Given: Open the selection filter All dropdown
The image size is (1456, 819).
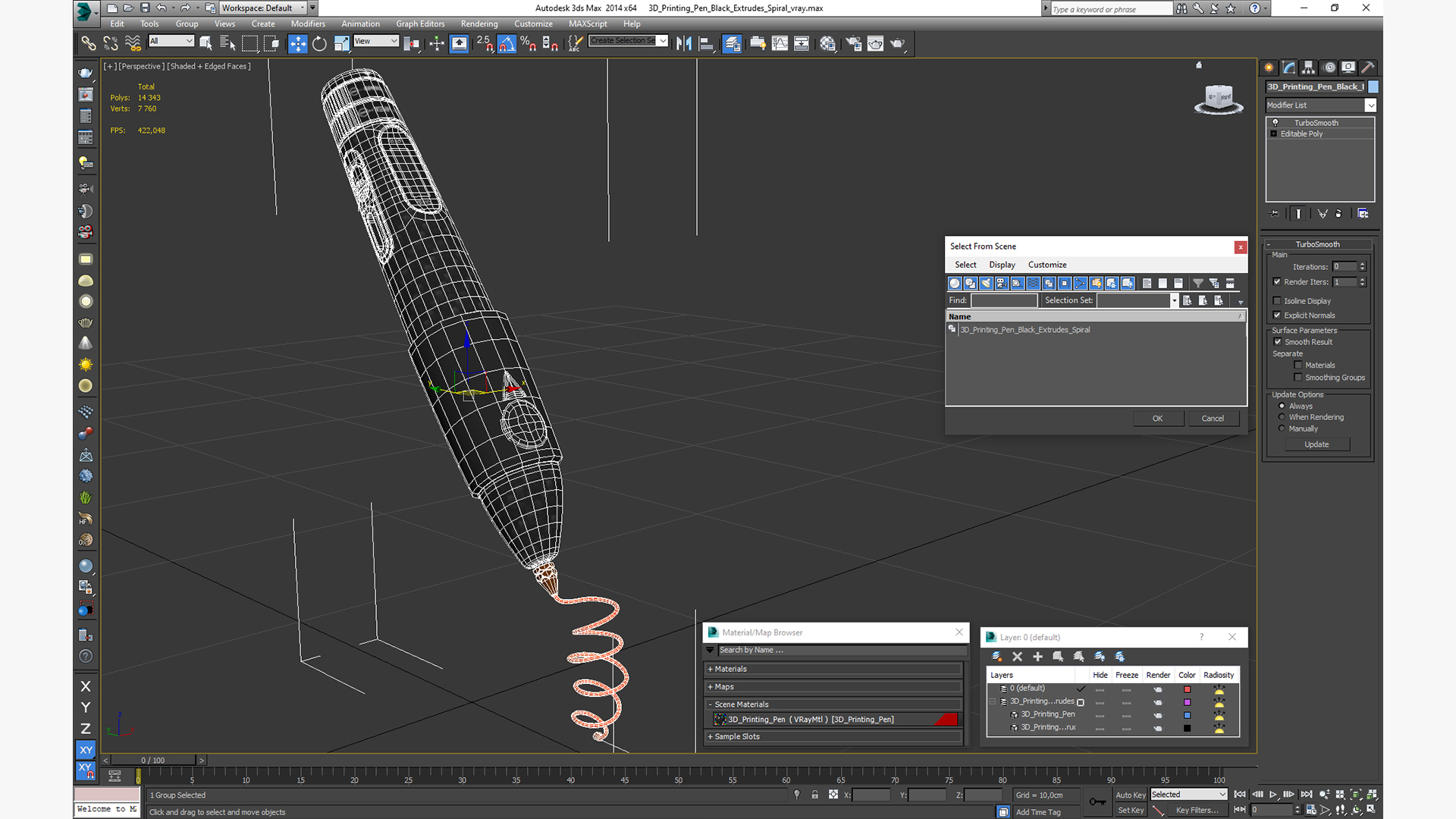Looking at the screenshot, I should tap(171, 41).
